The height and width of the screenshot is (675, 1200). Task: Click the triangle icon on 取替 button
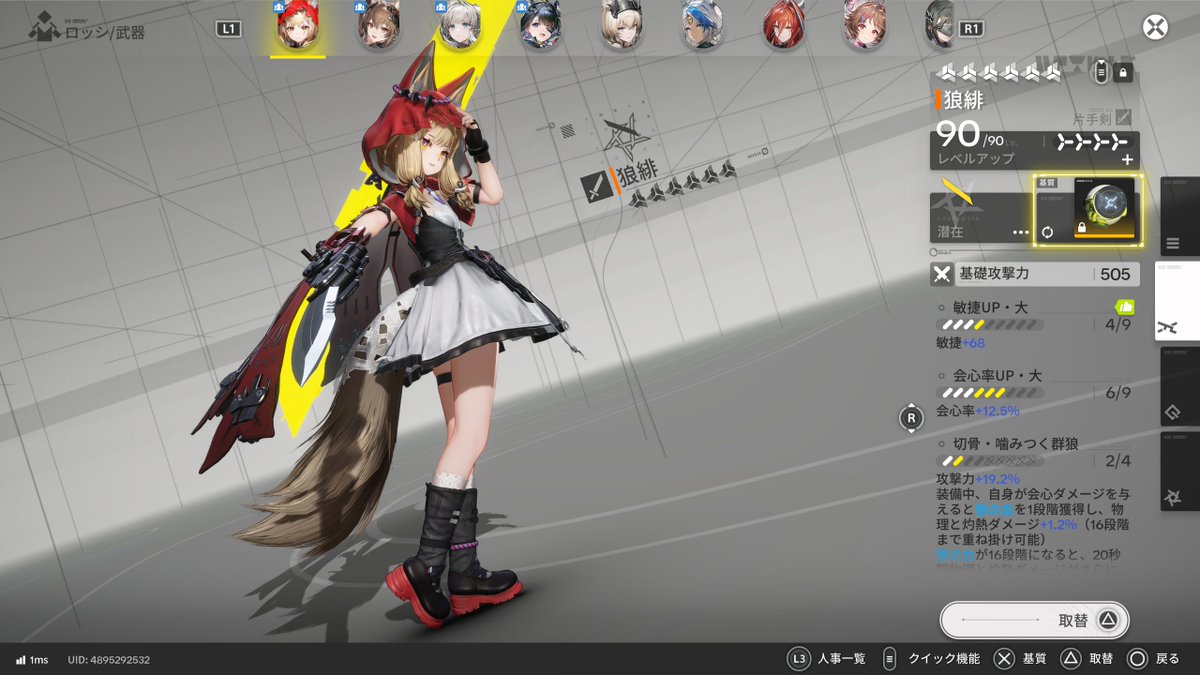(1108, 620)
